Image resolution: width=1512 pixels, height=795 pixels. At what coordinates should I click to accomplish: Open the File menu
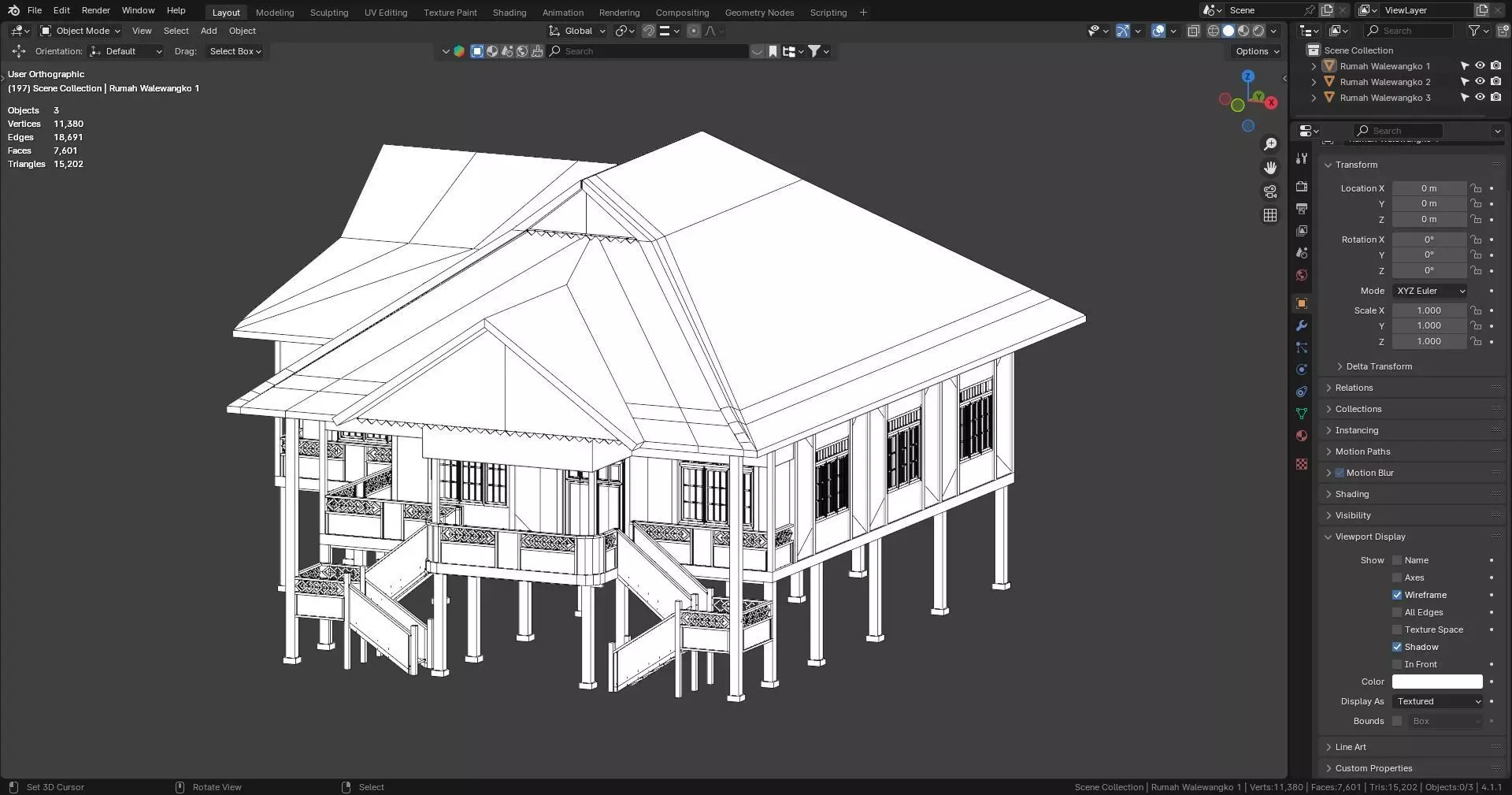pyautogui.click(x=34, y=10)
